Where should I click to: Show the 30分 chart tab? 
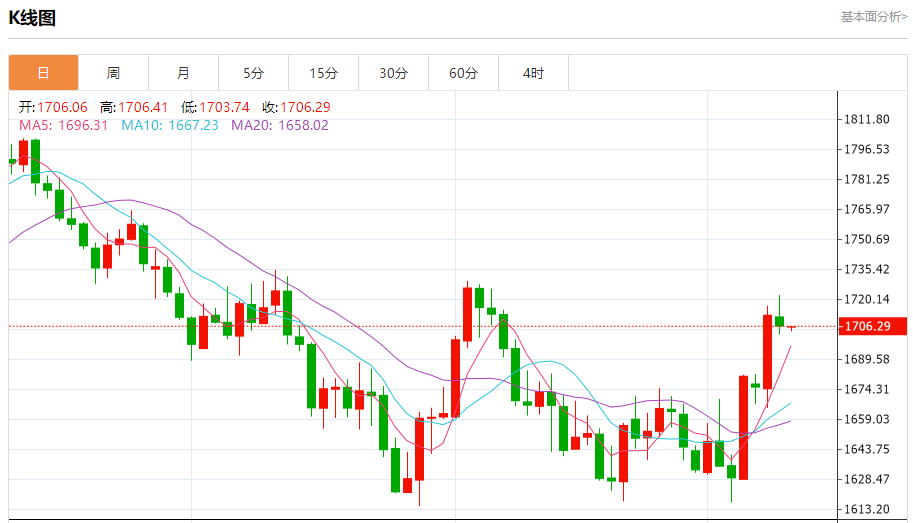click(393, 73)
